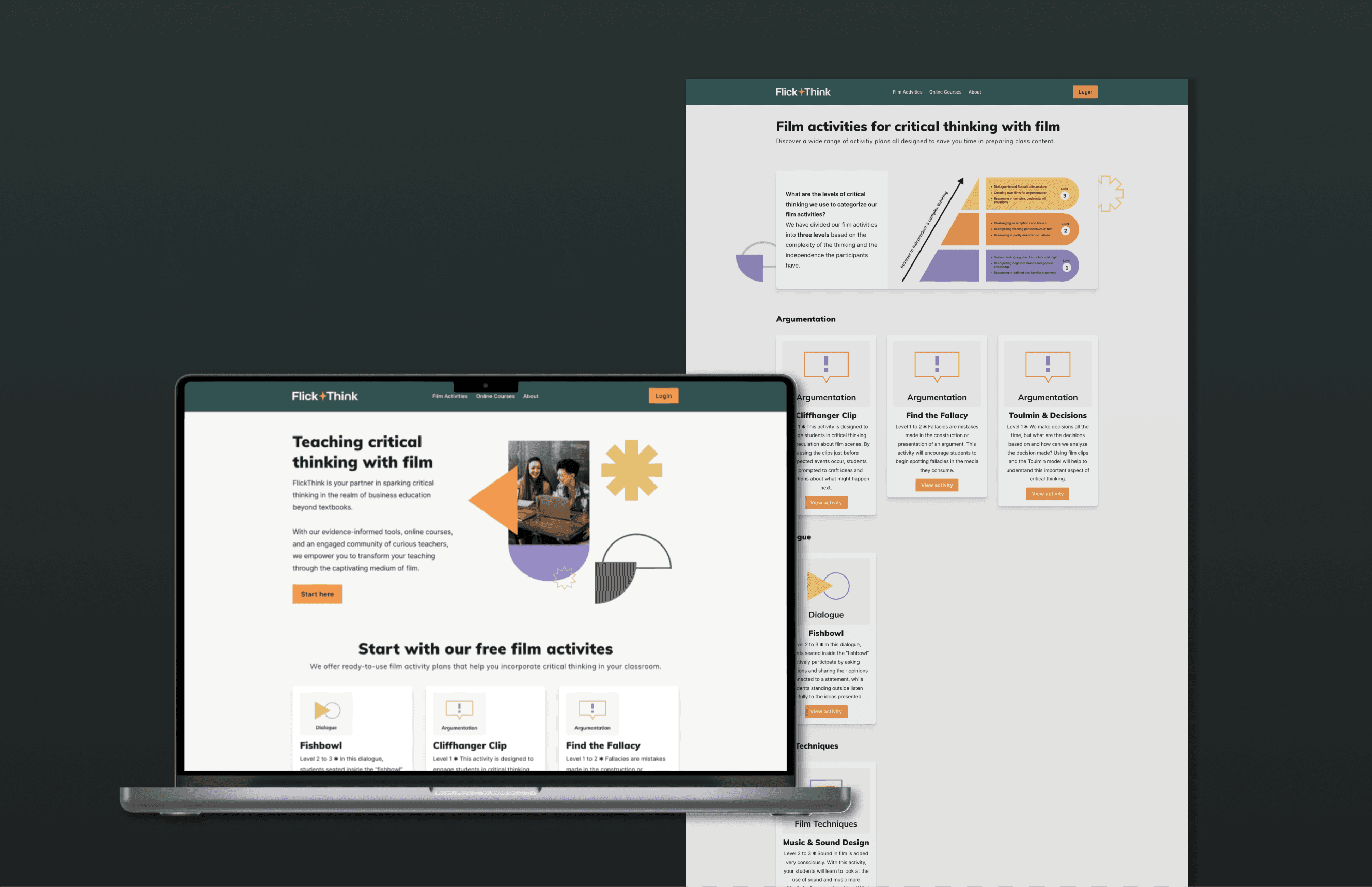
Task: Expand the Argumentation activity category section
Action: (806, 318)
